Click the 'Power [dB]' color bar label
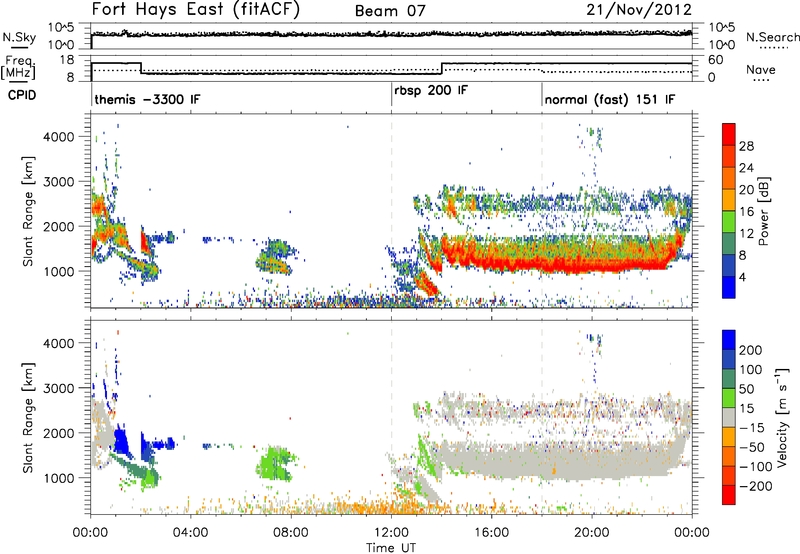The image size is (800, 554). point(764,211)
